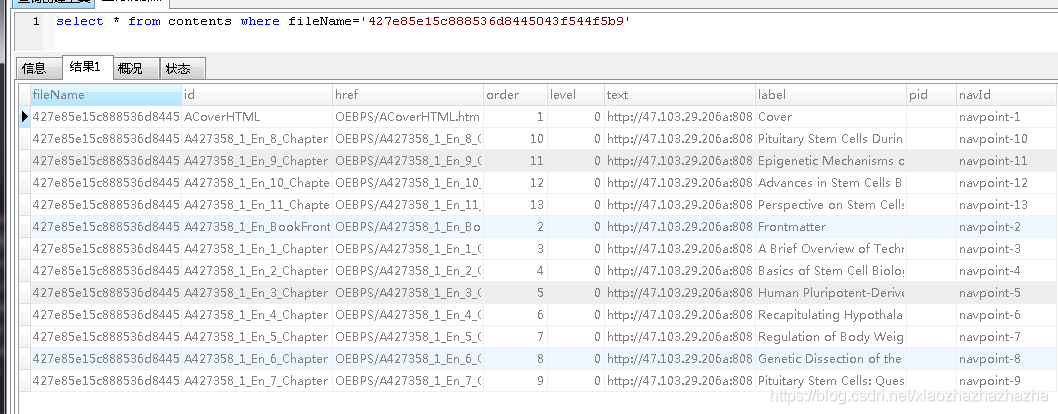Select the order cell with value 13
The image size is (1058, 414).
pyautogui.click(x=516, y=205)
